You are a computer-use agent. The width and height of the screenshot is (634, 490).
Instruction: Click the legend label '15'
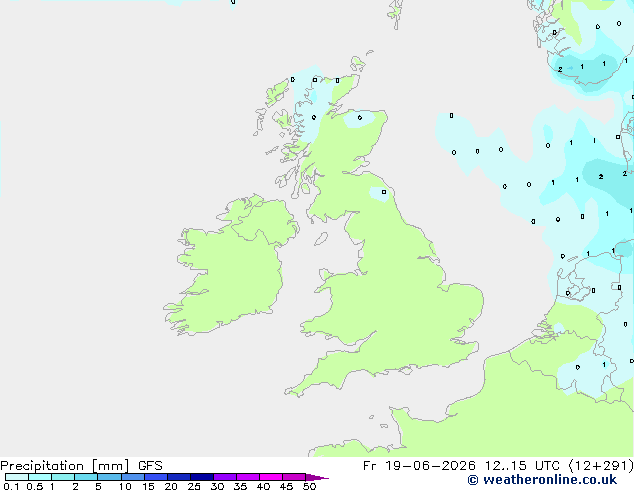pyautogui.click(x=148, y=486)
